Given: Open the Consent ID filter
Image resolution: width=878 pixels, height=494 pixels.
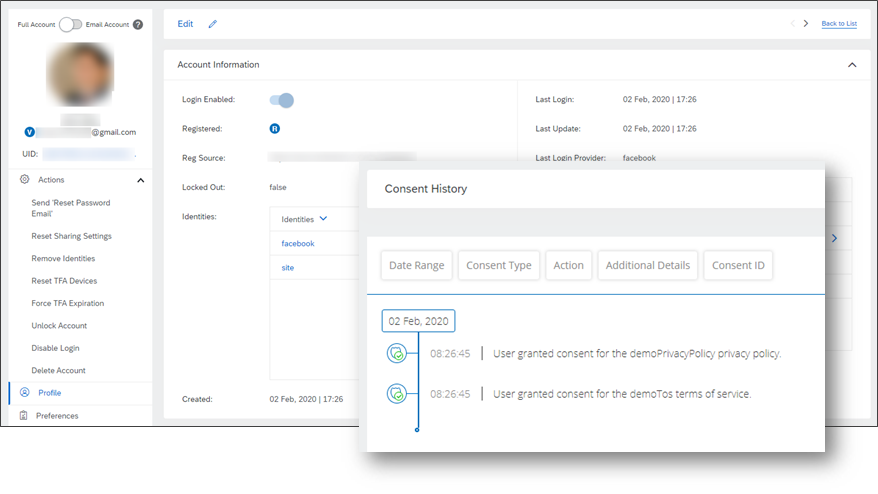Looking at the screenshot, I should point(738,265).
